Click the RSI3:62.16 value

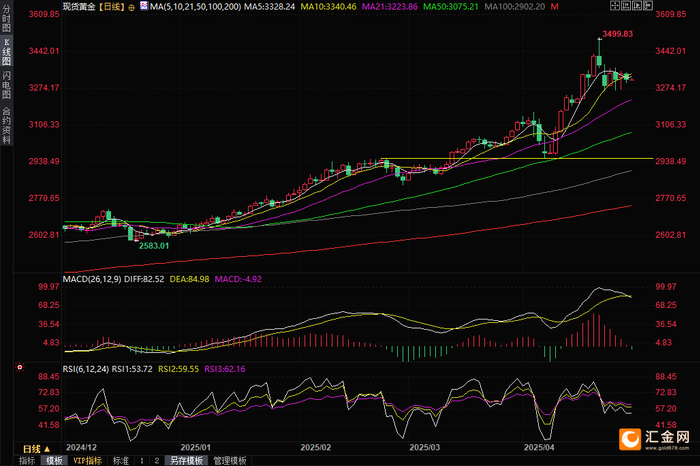pyautogui.click(x=225, y=369)
